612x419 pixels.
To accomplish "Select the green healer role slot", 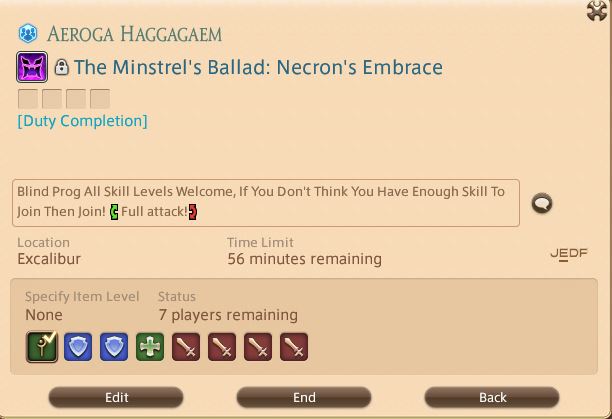I will (150, 347).
